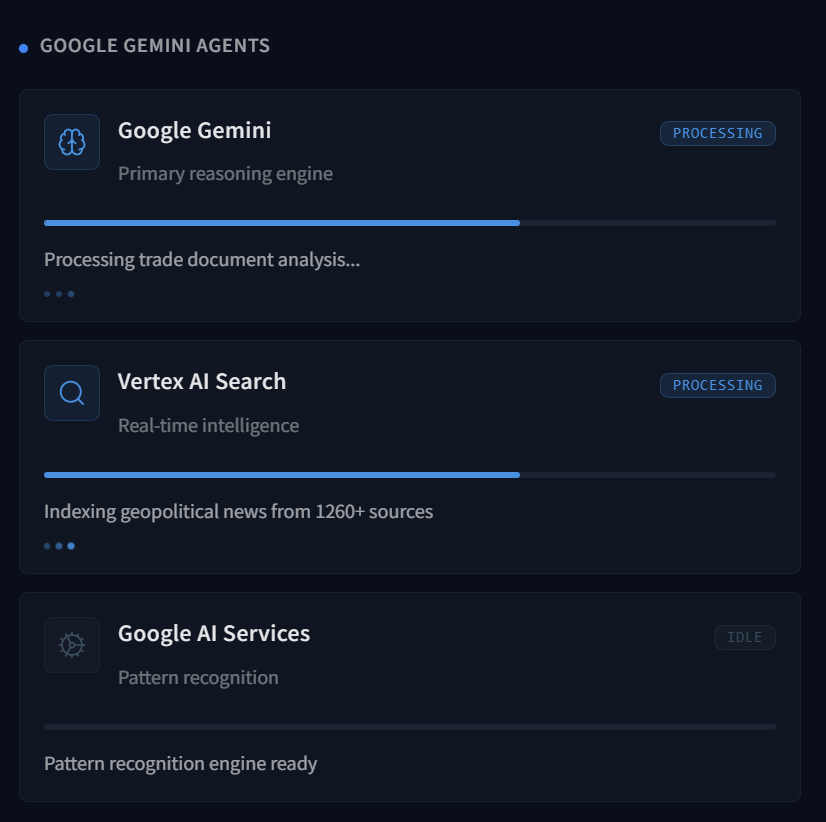Click the loading dots under trade document analysis

tap(59, 294)
